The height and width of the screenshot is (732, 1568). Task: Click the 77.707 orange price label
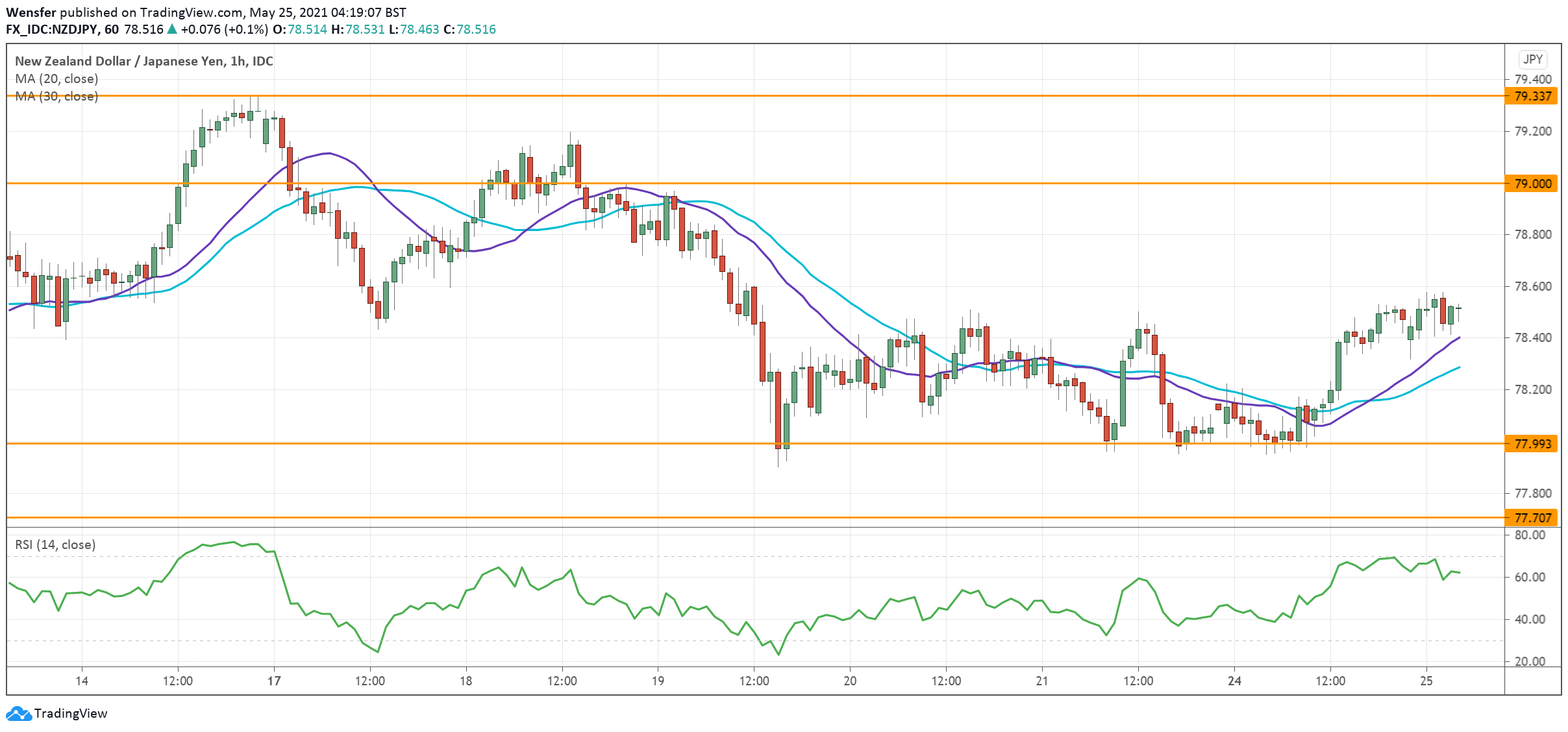click(x=1532, y=518)
